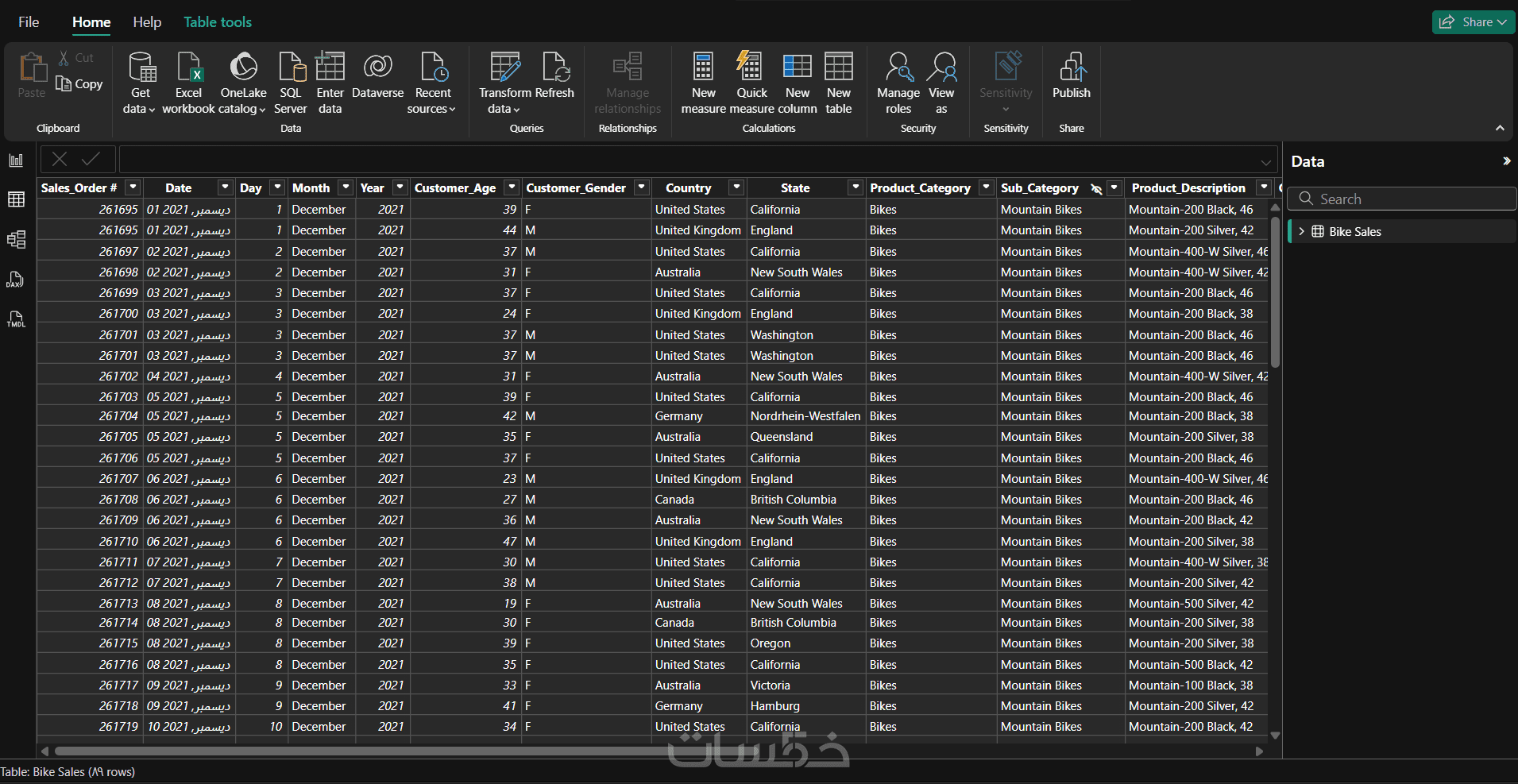Select the Home tab
Screen dimensions: 1518x784
click(x=91, y=22)
